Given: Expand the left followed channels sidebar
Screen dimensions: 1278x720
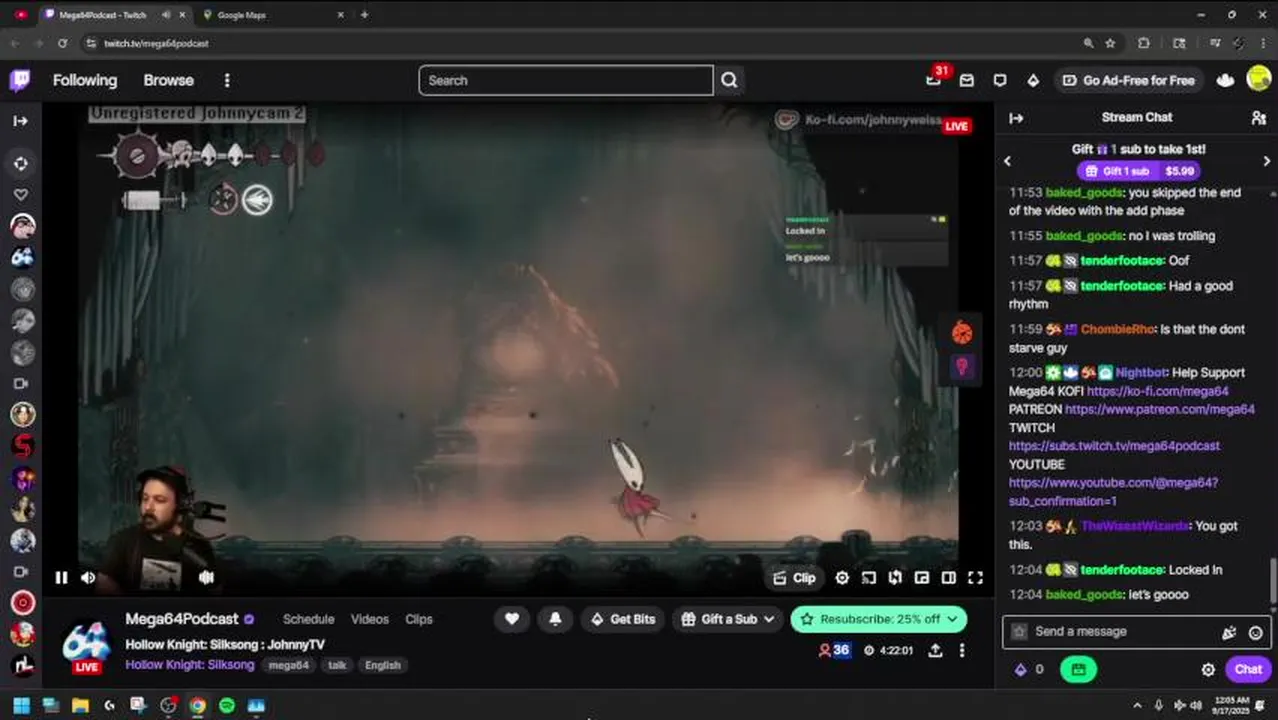Looking at the screenshot, I should tap(20, 121).
